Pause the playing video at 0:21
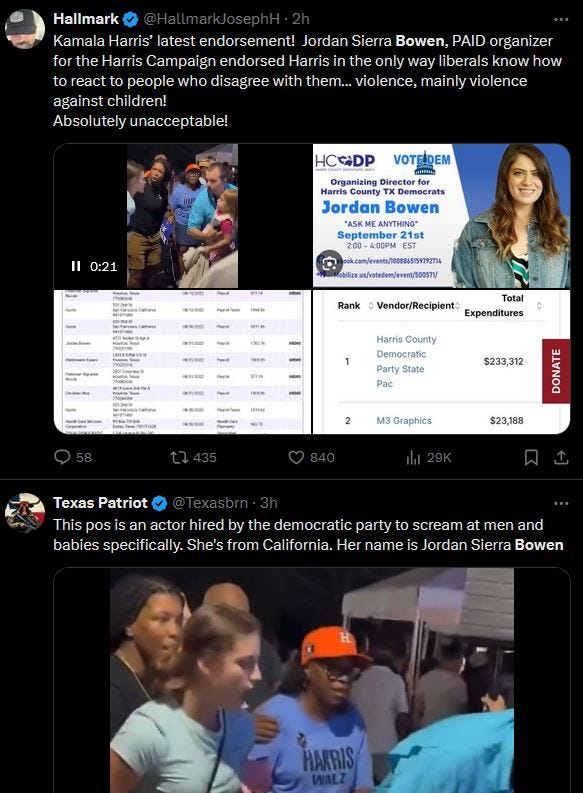This screenshot has width=583, height=793. point(76,266)
